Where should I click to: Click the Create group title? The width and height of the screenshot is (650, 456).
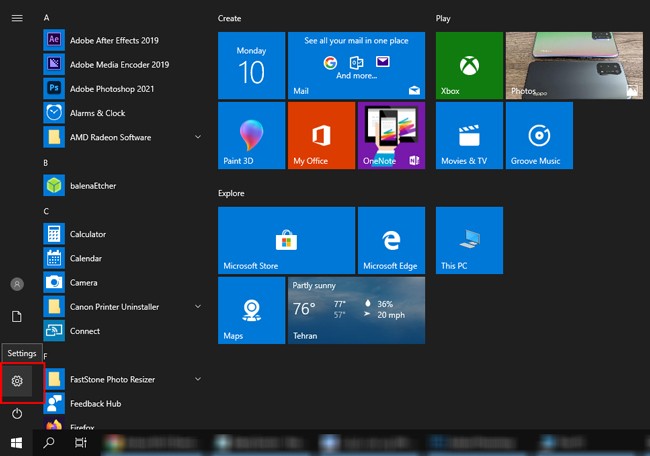229,18
